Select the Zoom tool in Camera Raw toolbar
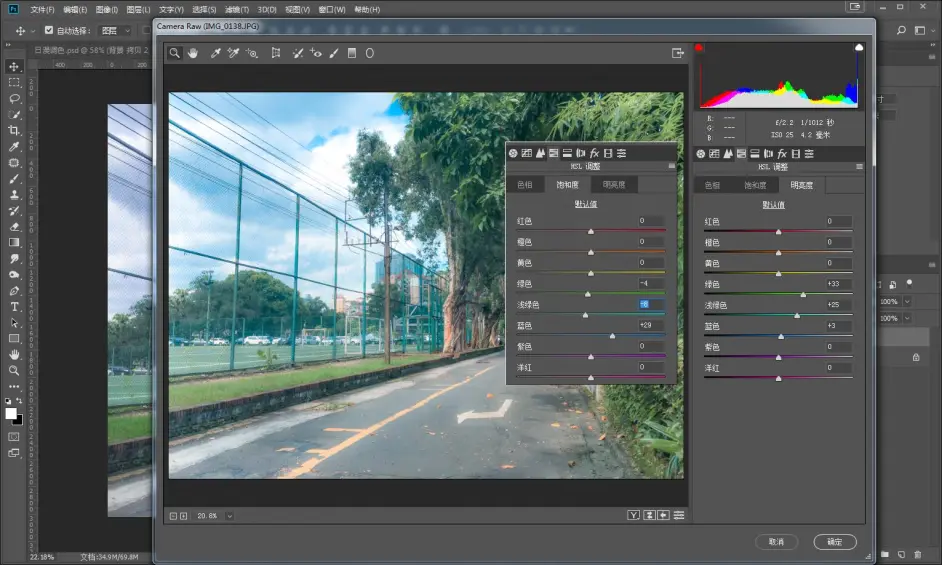942x565 pixels. [x=175, y=53]
